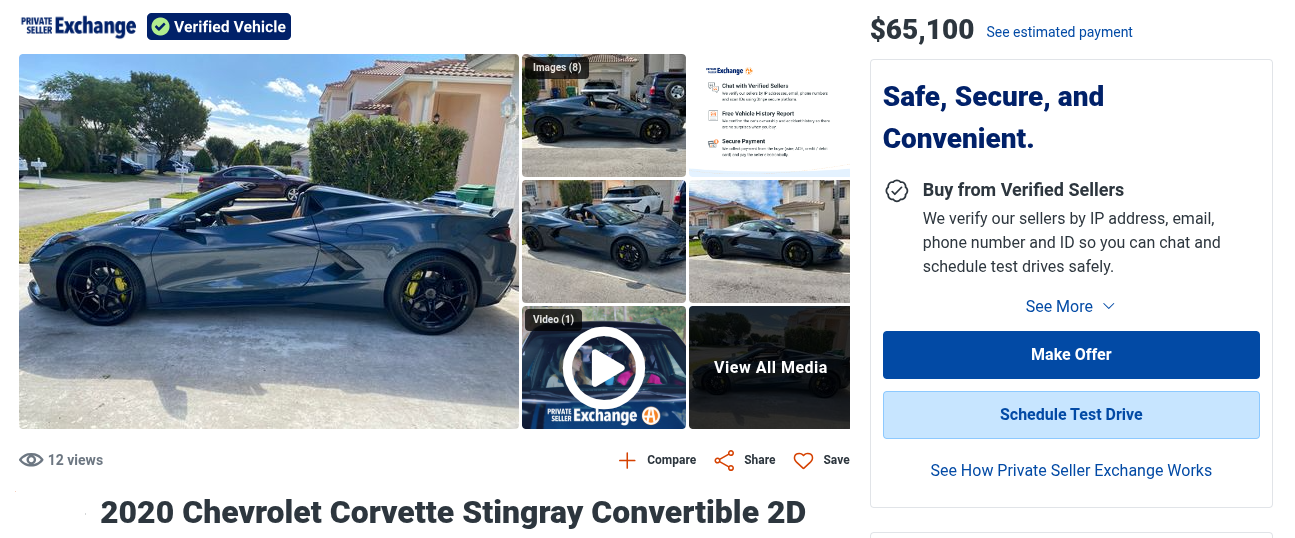Open Corvette thumbnail with blue sky

pos(770,241)
